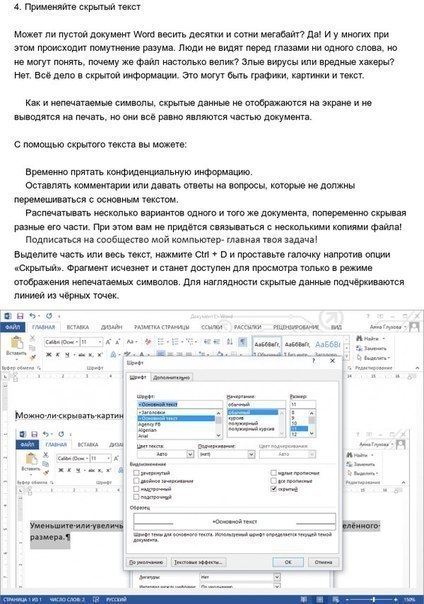Open the ФАЙЛ tab in the top ribbon

pos(13,327)
